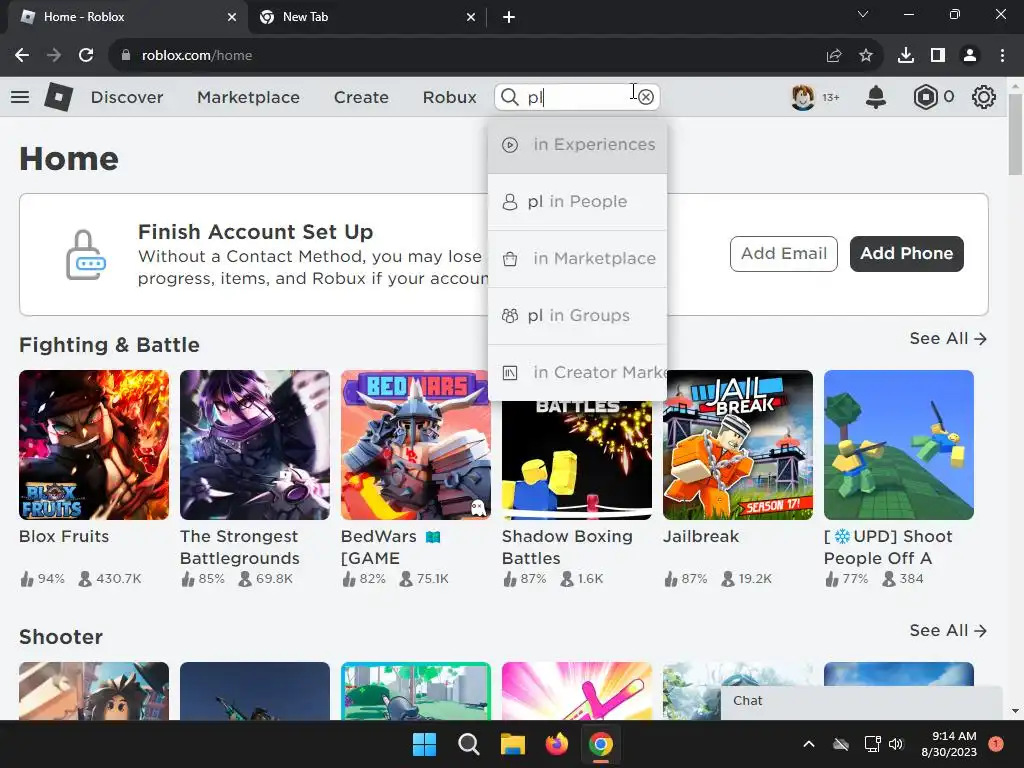
Task: Search pl in Experiences
Action: pos(577,145)
